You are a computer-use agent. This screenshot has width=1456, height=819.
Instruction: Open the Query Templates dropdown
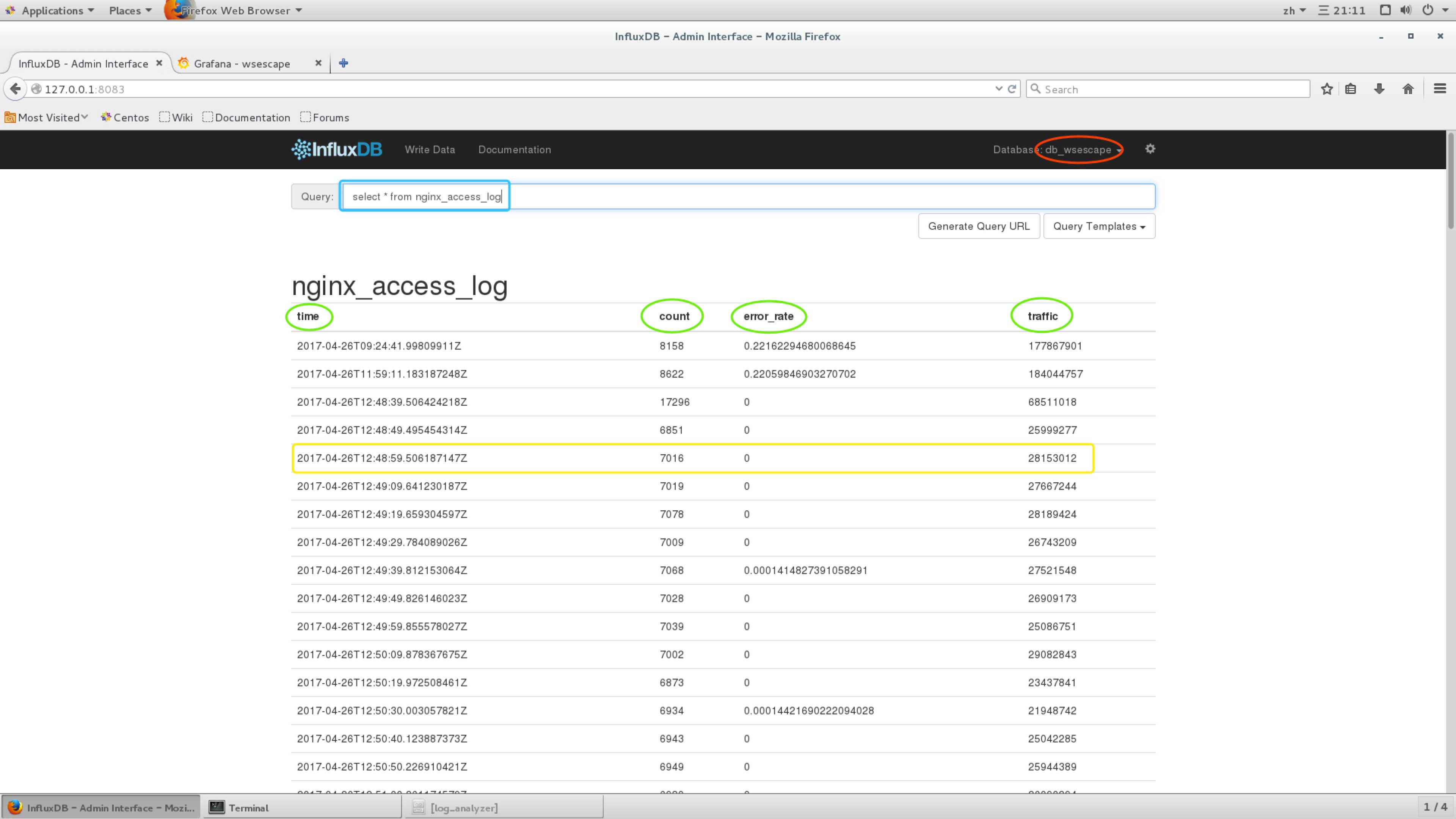1099,226
